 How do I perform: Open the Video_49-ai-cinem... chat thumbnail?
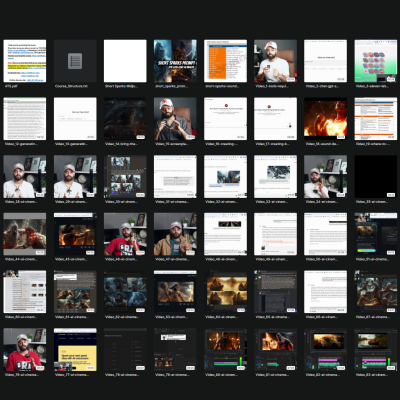click(x=275, y=234)
